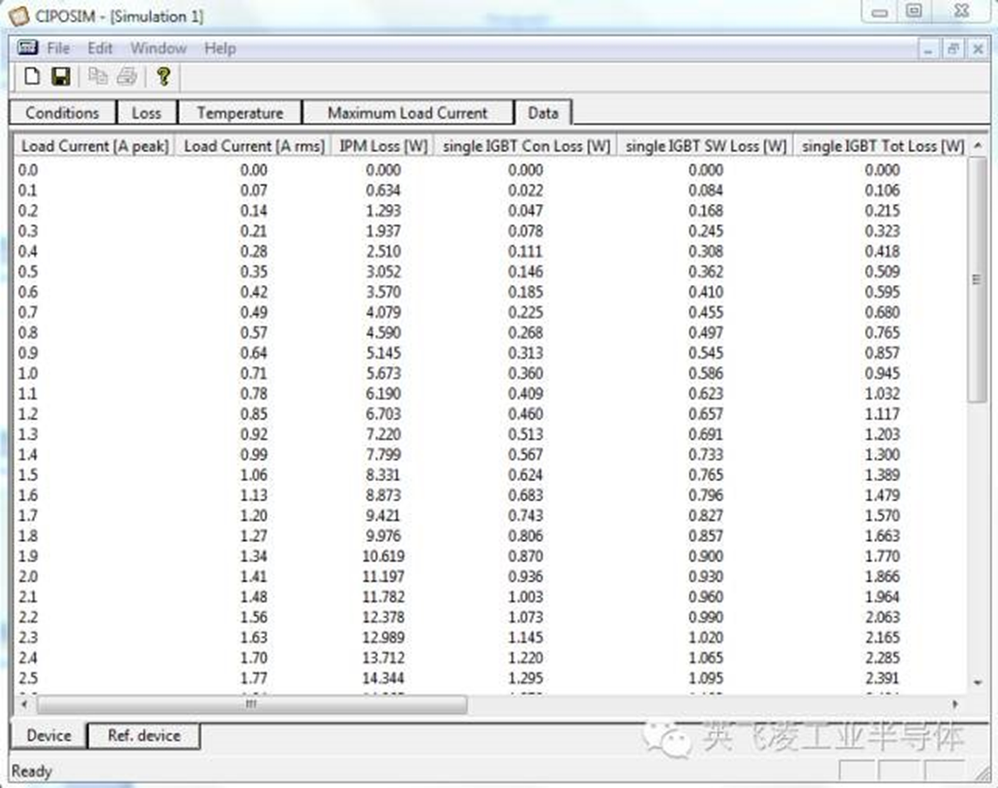The width and height of the screenshot is (998, 788).
Task: Open the File menu
Action: (58, 48)
